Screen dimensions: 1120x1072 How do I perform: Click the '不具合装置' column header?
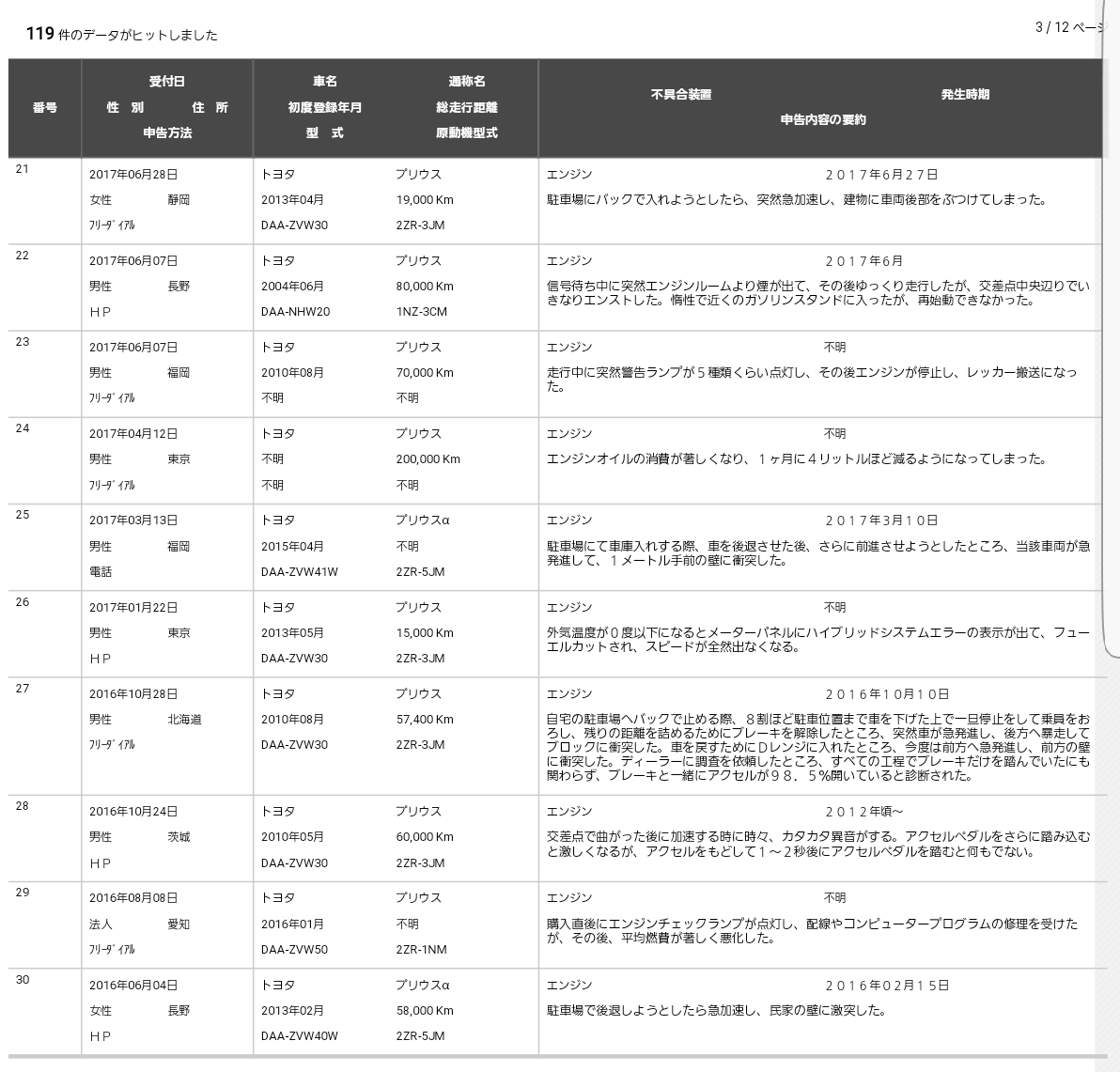680,94
